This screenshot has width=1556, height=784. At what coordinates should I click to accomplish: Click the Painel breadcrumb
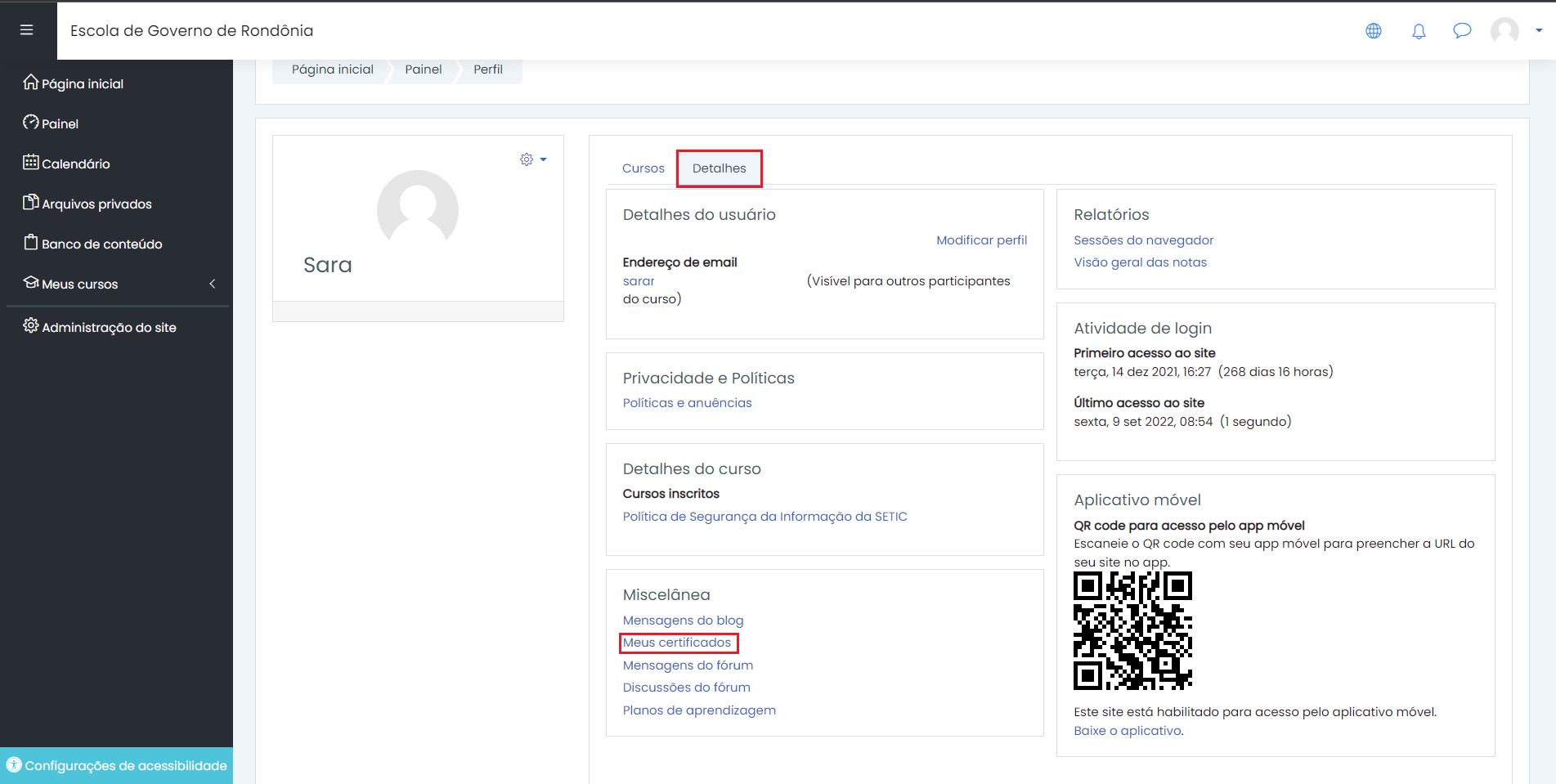pyautogui.click(x=424, y=69)
